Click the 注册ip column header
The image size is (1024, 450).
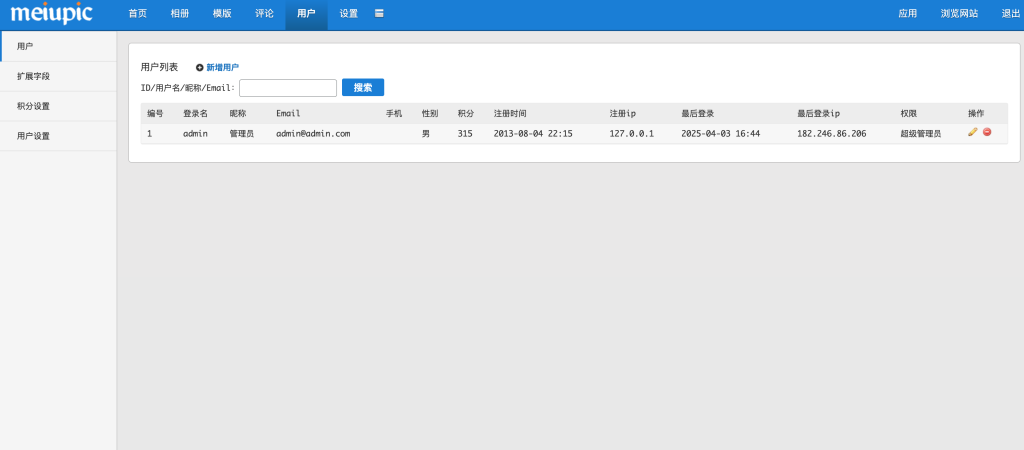[622, 114]
